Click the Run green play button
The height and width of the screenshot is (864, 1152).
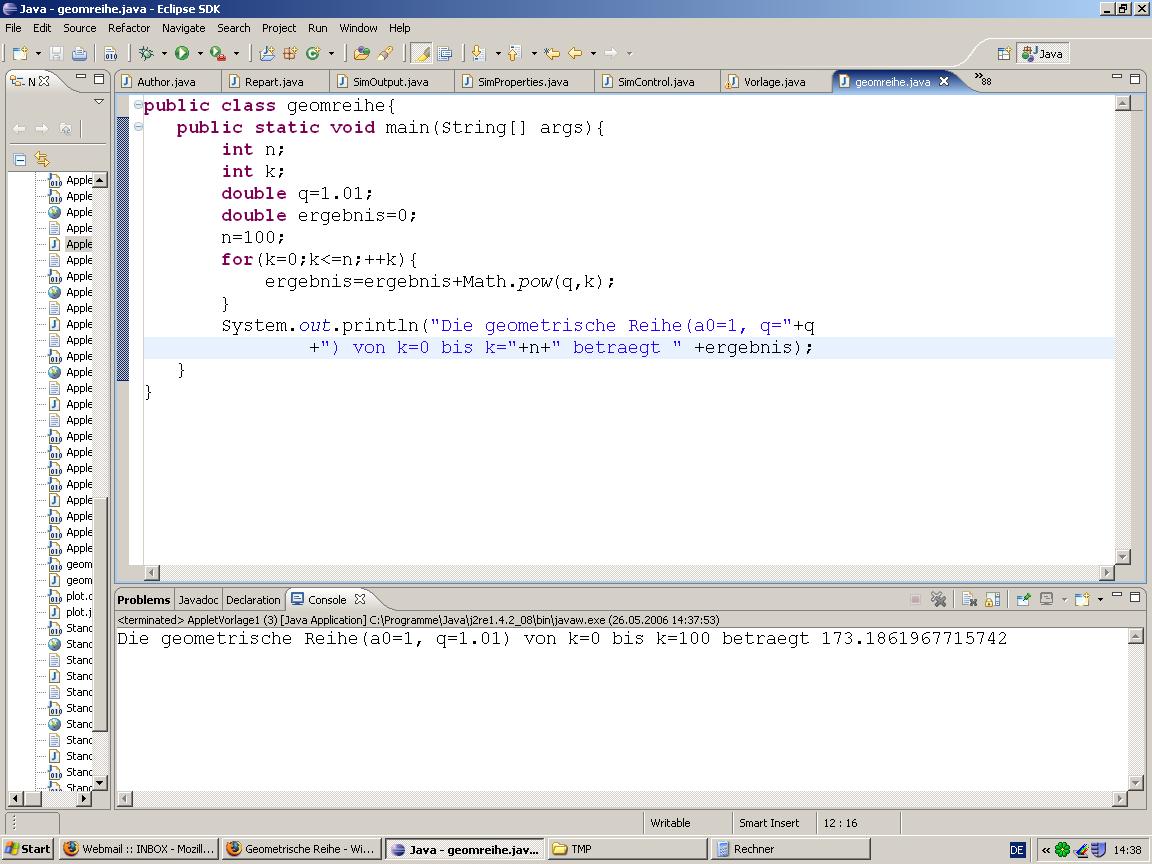point(182,53)
